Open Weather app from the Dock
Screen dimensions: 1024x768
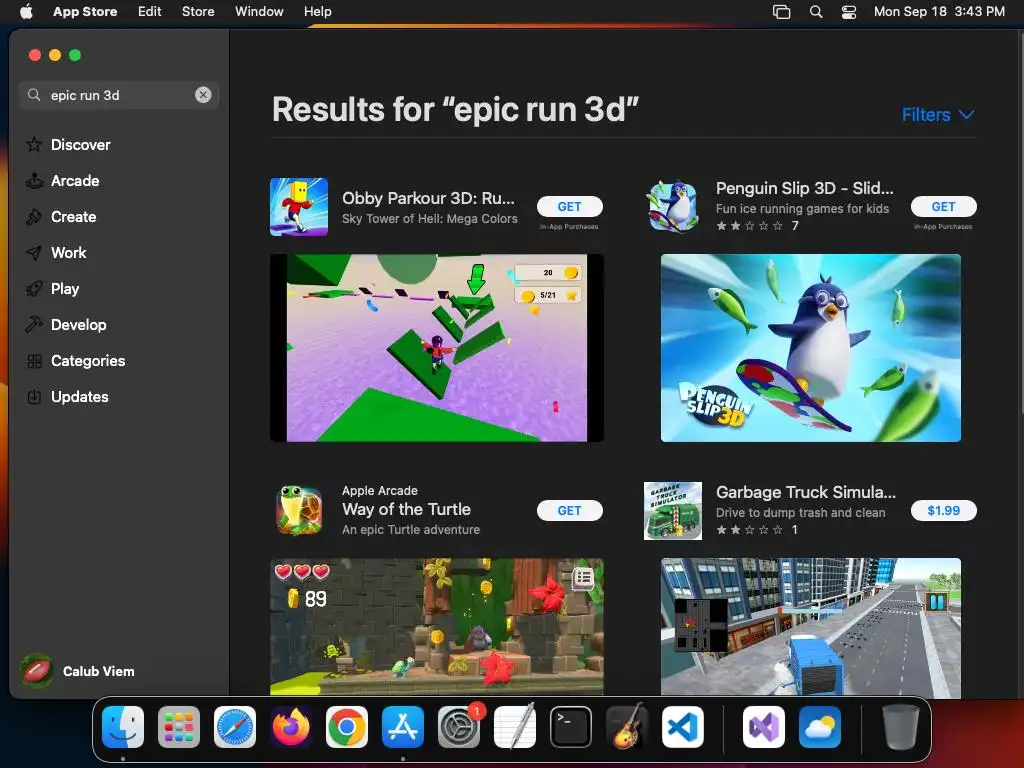pyautogui.click(x=820, y=727)
